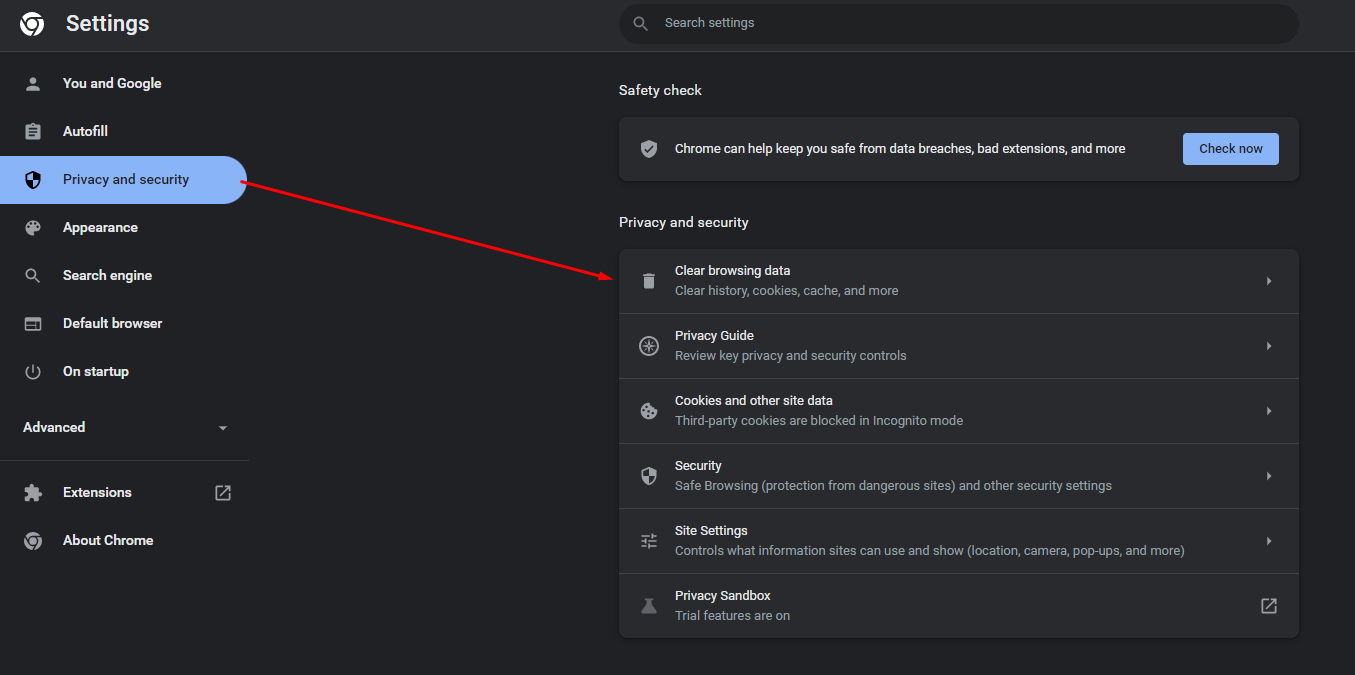Click 'Third-party cookies are blocked in Incognito mode'
The width and height of the screenshot is (1355, 675).
(819, 421)
